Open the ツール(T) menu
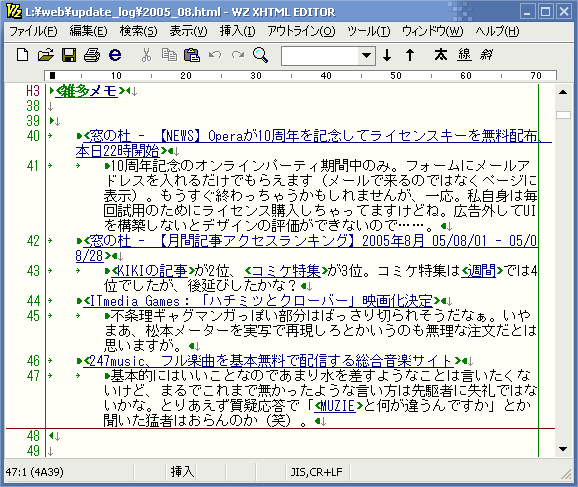 369,31
